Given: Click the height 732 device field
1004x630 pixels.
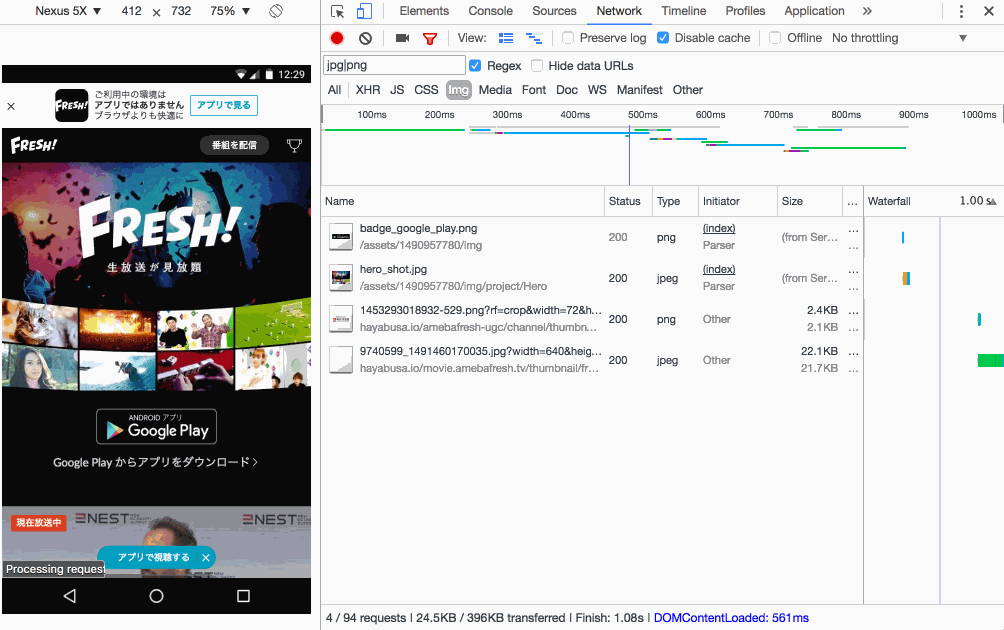Looking at the screenshot, I should point(181,11).
